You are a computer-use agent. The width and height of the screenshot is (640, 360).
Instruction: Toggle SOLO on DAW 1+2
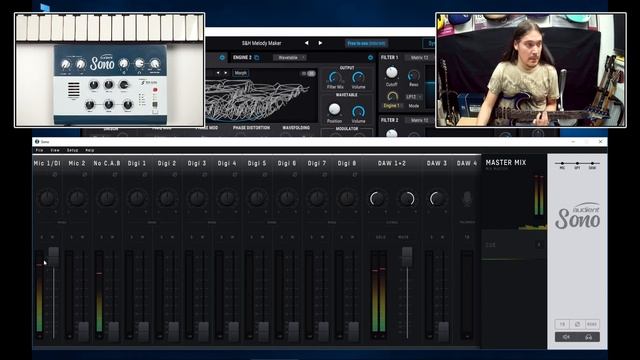pos(380,237)
